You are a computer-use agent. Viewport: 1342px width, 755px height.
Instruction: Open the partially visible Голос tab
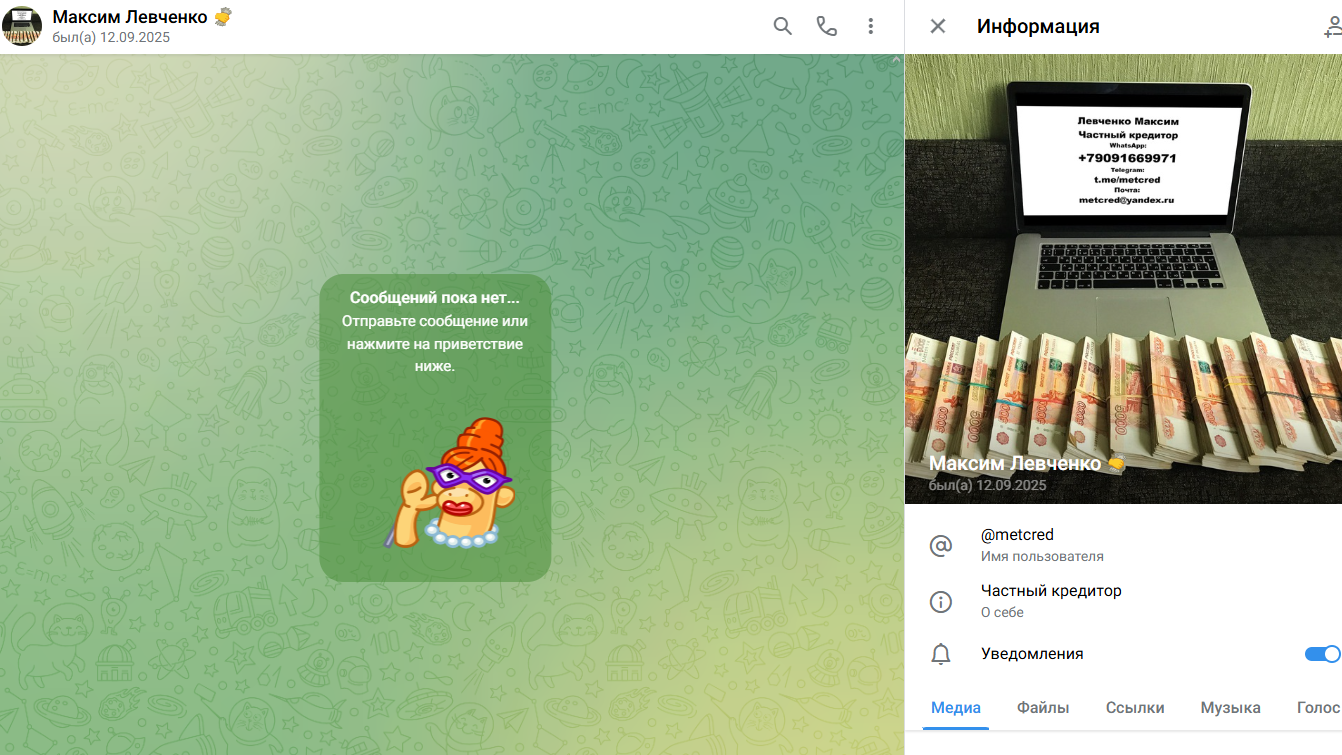[1318, 708]
